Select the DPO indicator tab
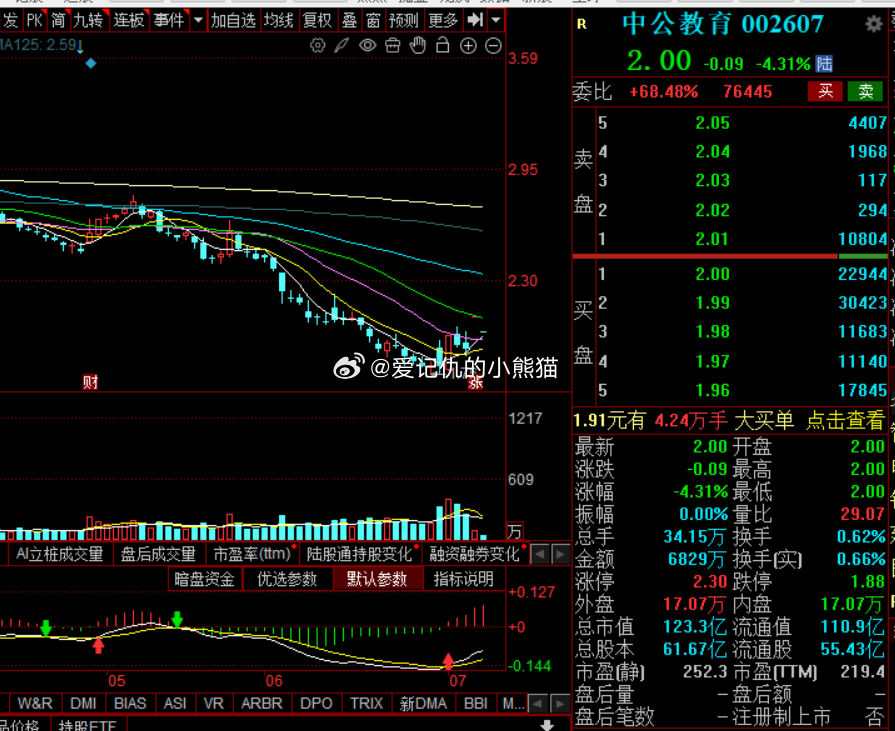Viewport: 895px width, 731px height. click(316, 703)
